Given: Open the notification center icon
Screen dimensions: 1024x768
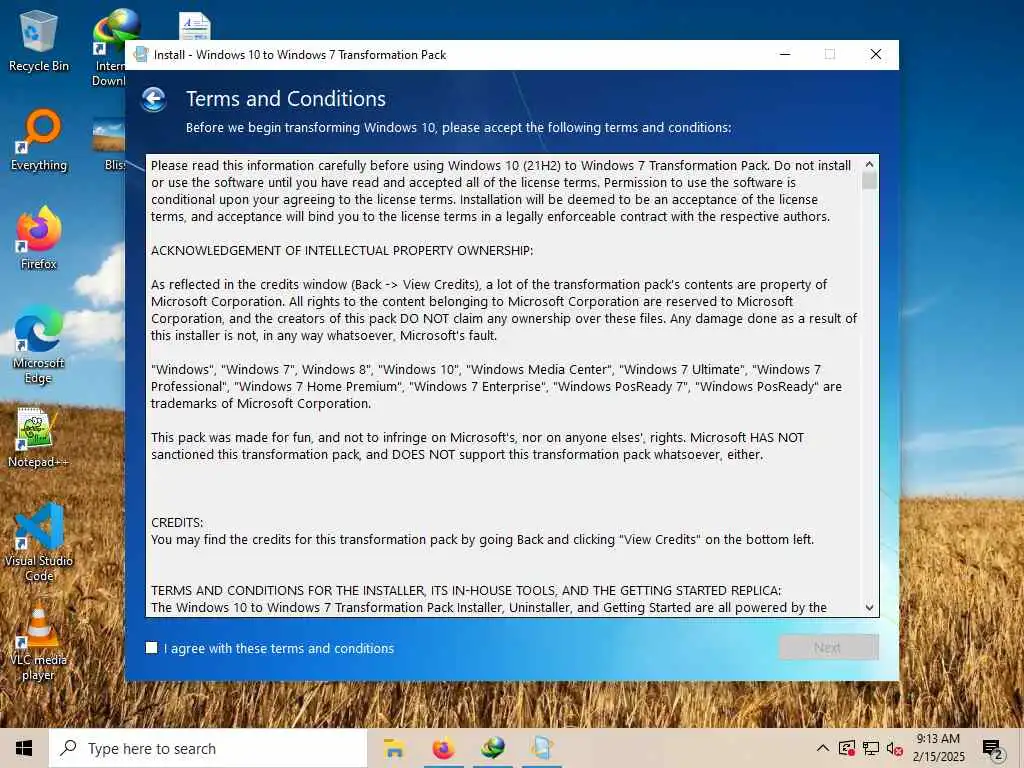Looking at the screenshot, I should (993, 750).
